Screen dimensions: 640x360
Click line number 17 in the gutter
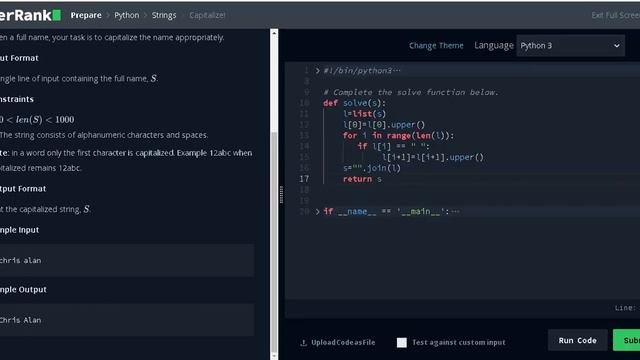(304, 179)
